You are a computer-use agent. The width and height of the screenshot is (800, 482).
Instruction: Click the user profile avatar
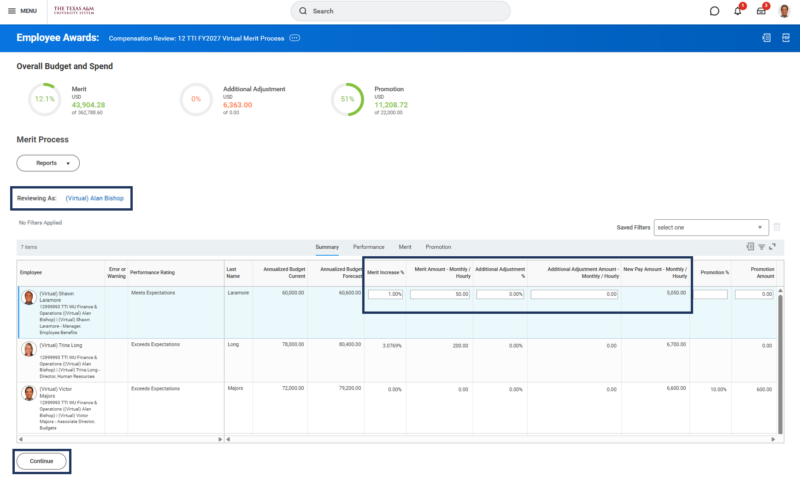pos(784,11)
